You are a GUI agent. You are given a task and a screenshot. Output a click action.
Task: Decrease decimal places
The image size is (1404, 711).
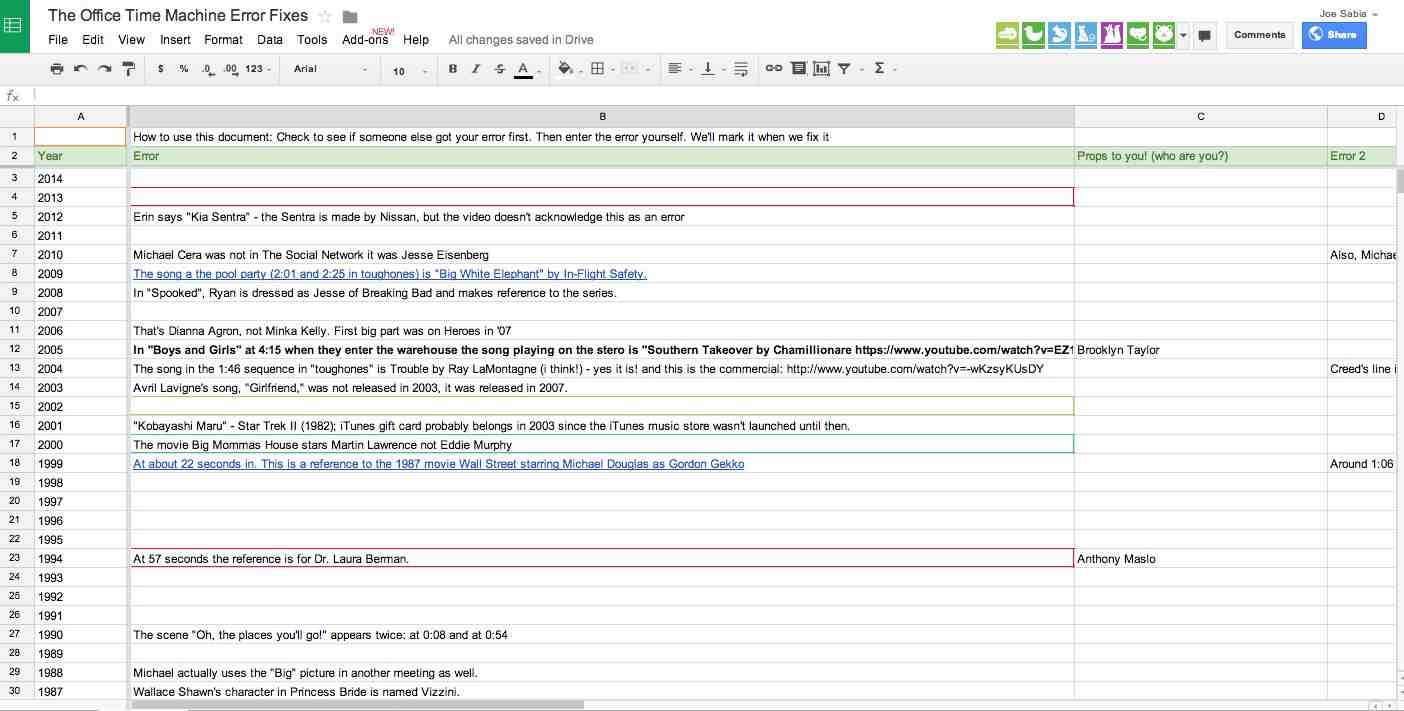[x=207, y=69]
